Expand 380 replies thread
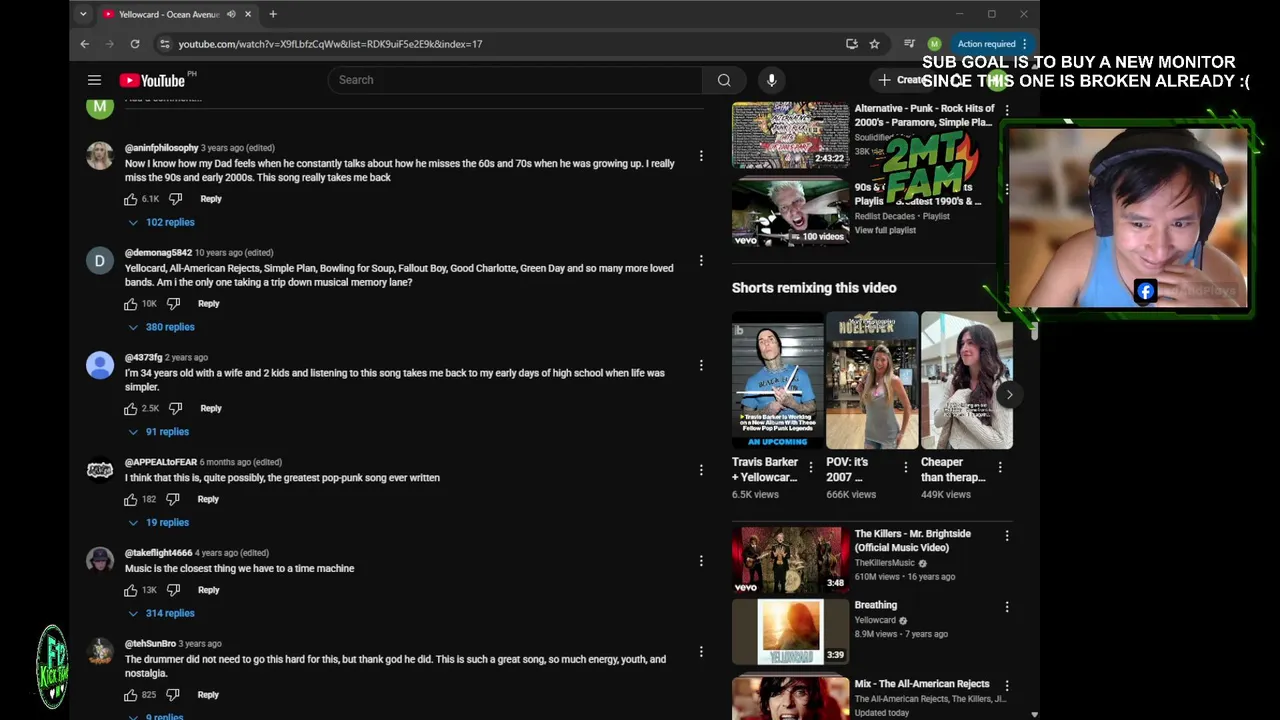The width and height of the screenshot is (1280, 720). tap(162, 327)
